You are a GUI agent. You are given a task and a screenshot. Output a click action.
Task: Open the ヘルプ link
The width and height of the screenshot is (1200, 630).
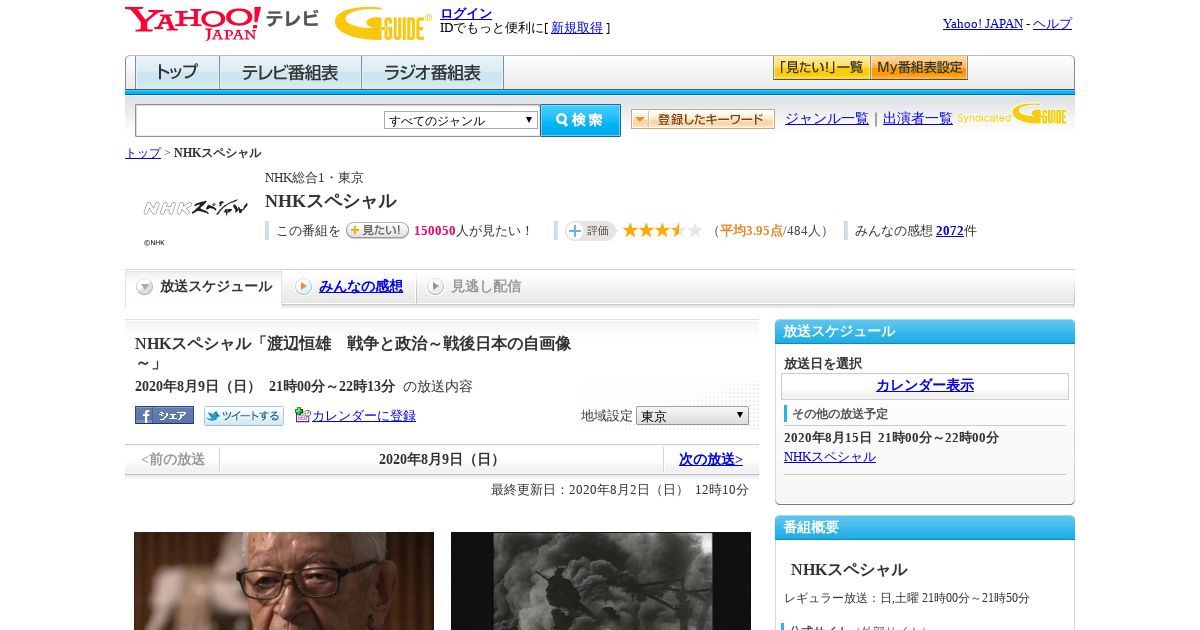pos(1052,24)
